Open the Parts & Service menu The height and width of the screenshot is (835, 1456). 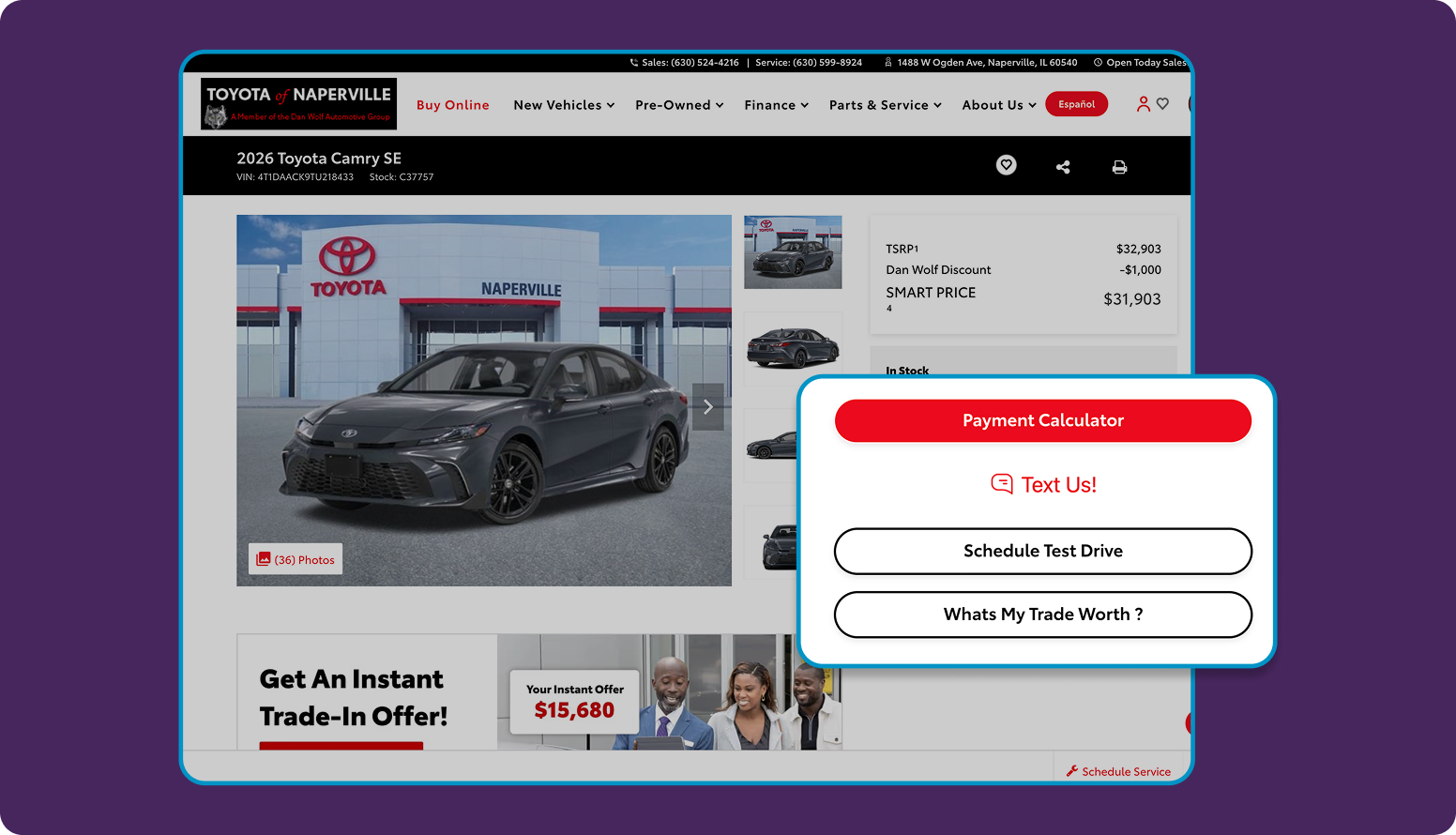(885, 105)
